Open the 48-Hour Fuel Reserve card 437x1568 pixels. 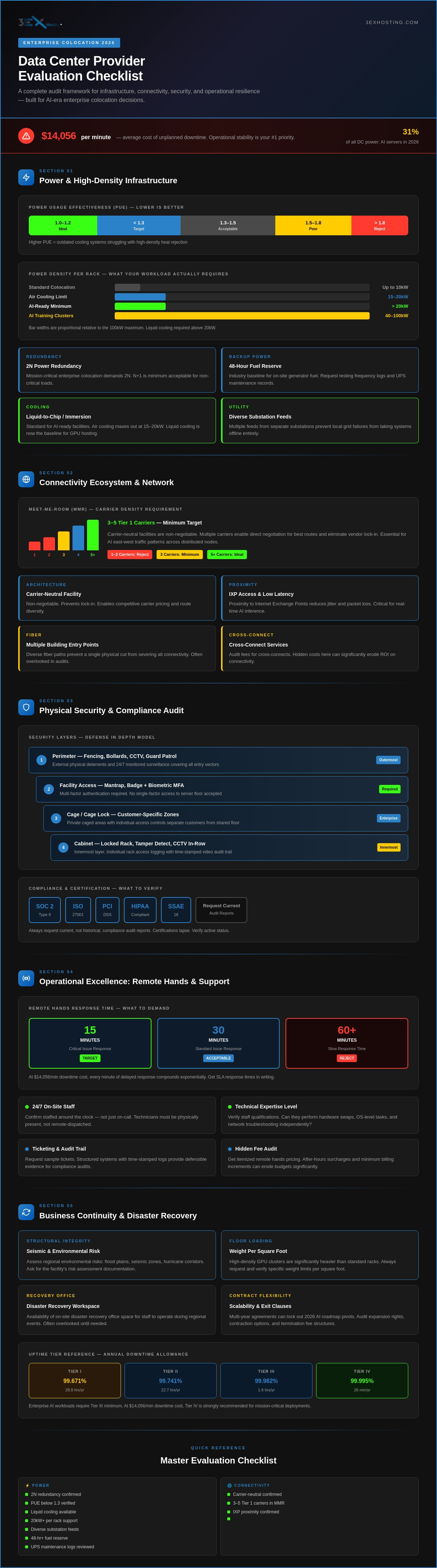[x=319, y=370]
